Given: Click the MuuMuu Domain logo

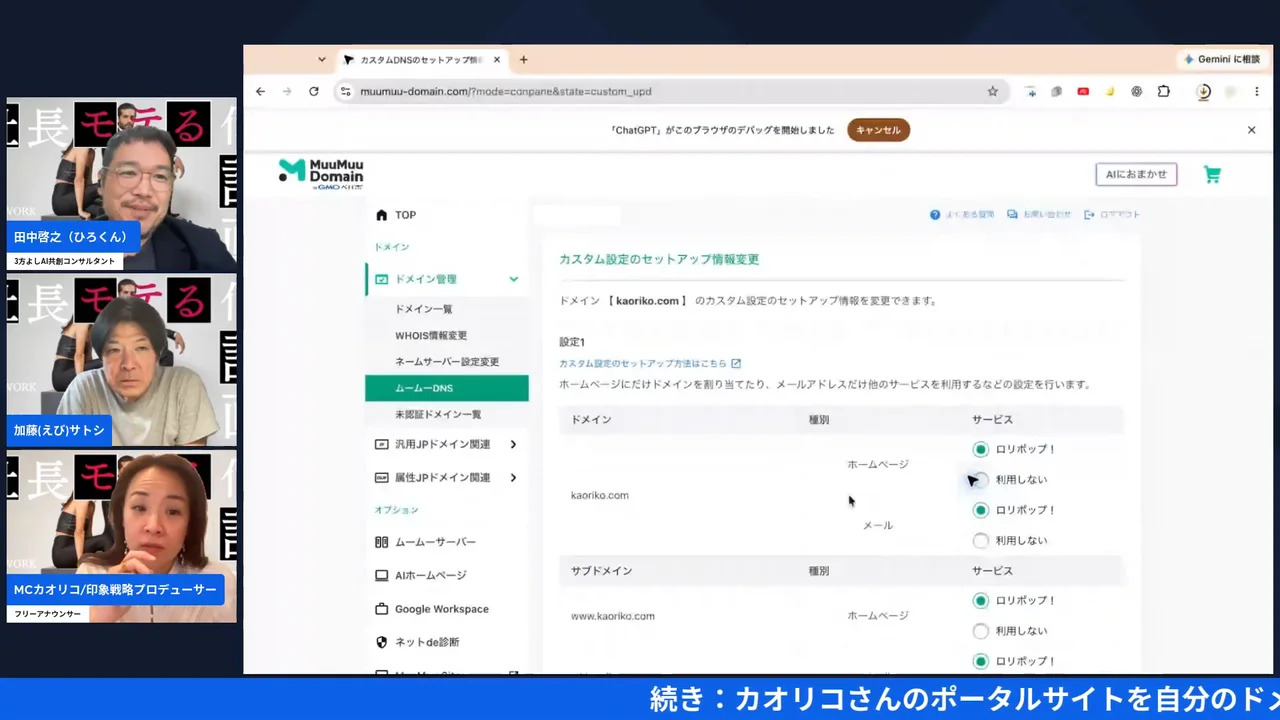Looking at the screenshot, I should pyautogui.click(x=321, y=174).
